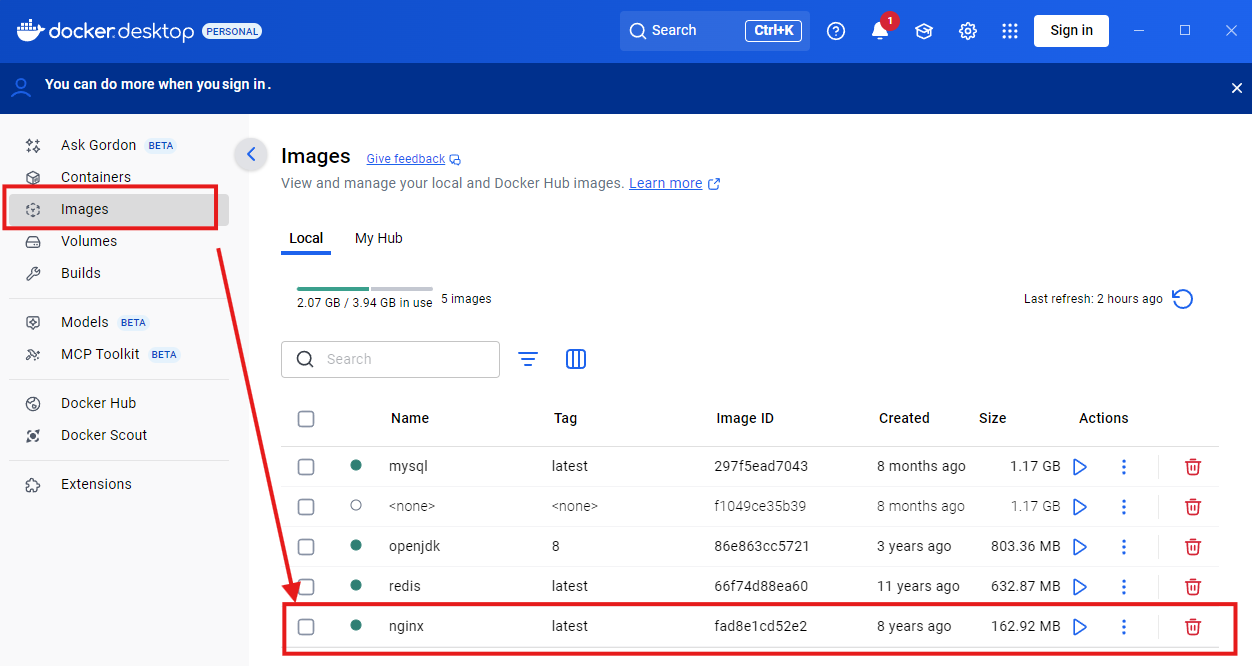Click the user avatar icon in banner
The width and height of the screenshot is (1252, 666).
point(21,87)
